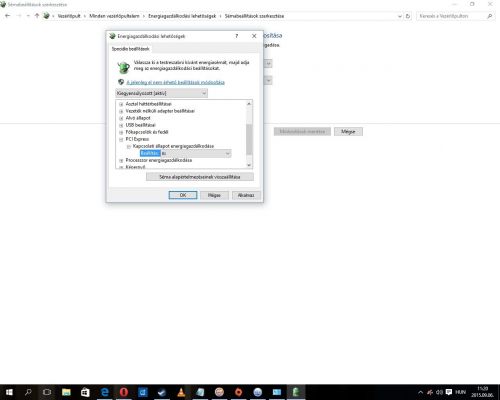
Task: Go back with the Control Panel back arrow
Action: click(8, 16)
